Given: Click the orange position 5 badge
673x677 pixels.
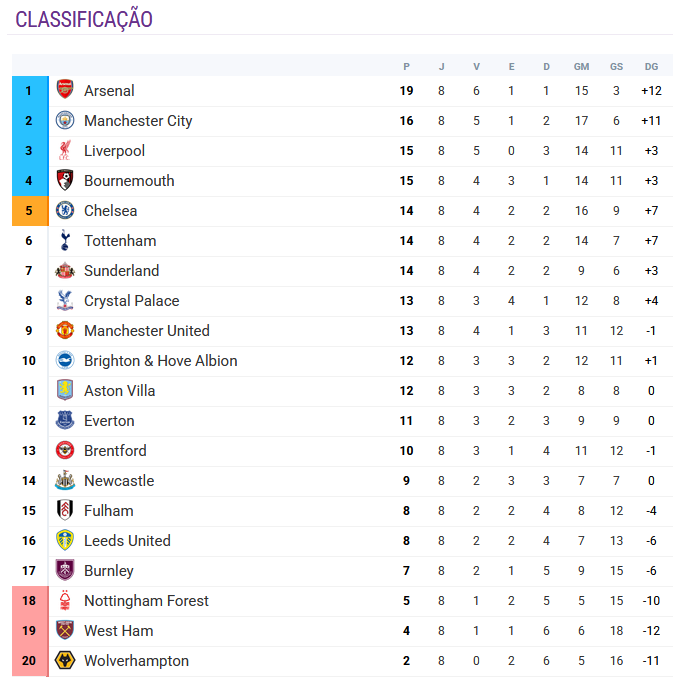Looking at the screenshot, I should (29, 211).
